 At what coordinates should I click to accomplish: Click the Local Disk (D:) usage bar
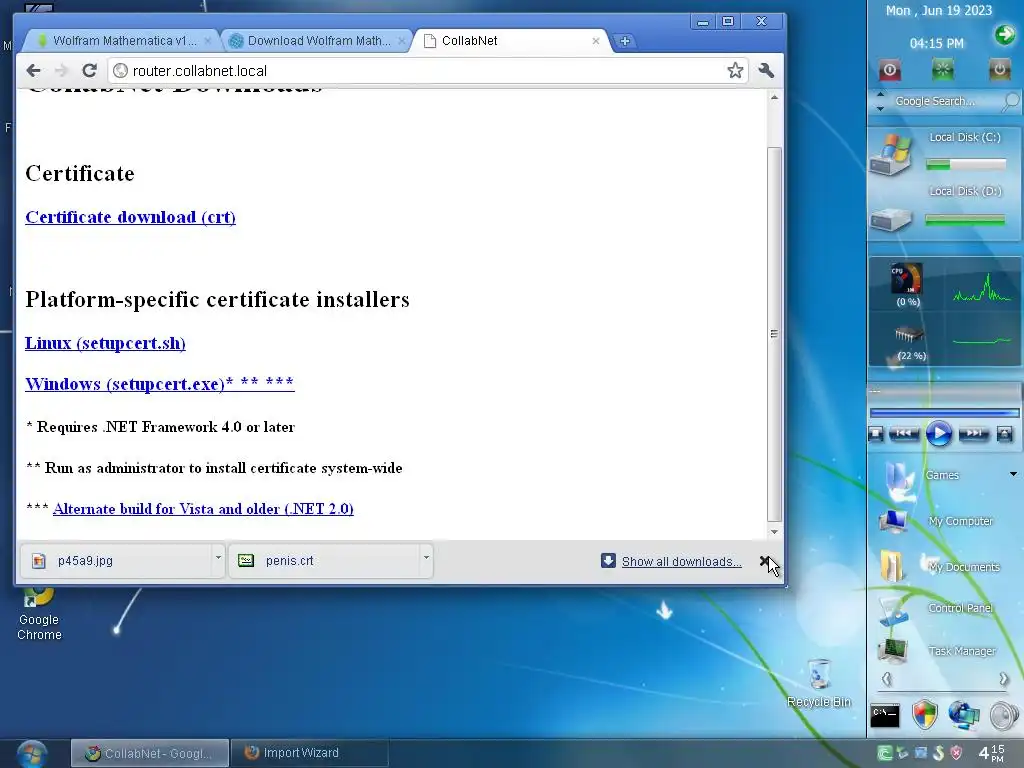coord(965,221)
